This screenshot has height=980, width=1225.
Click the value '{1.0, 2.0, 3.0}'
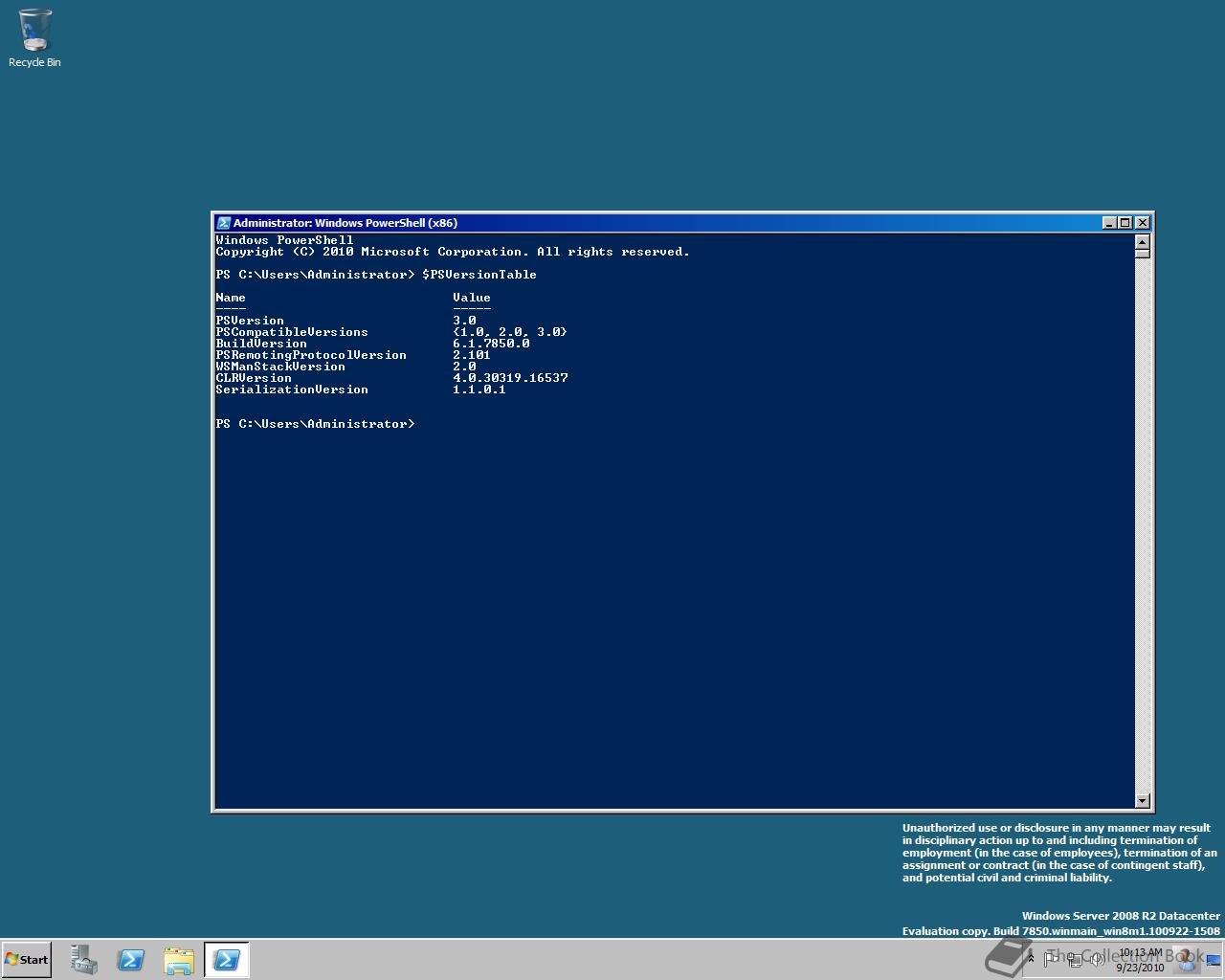coord(510,332)
